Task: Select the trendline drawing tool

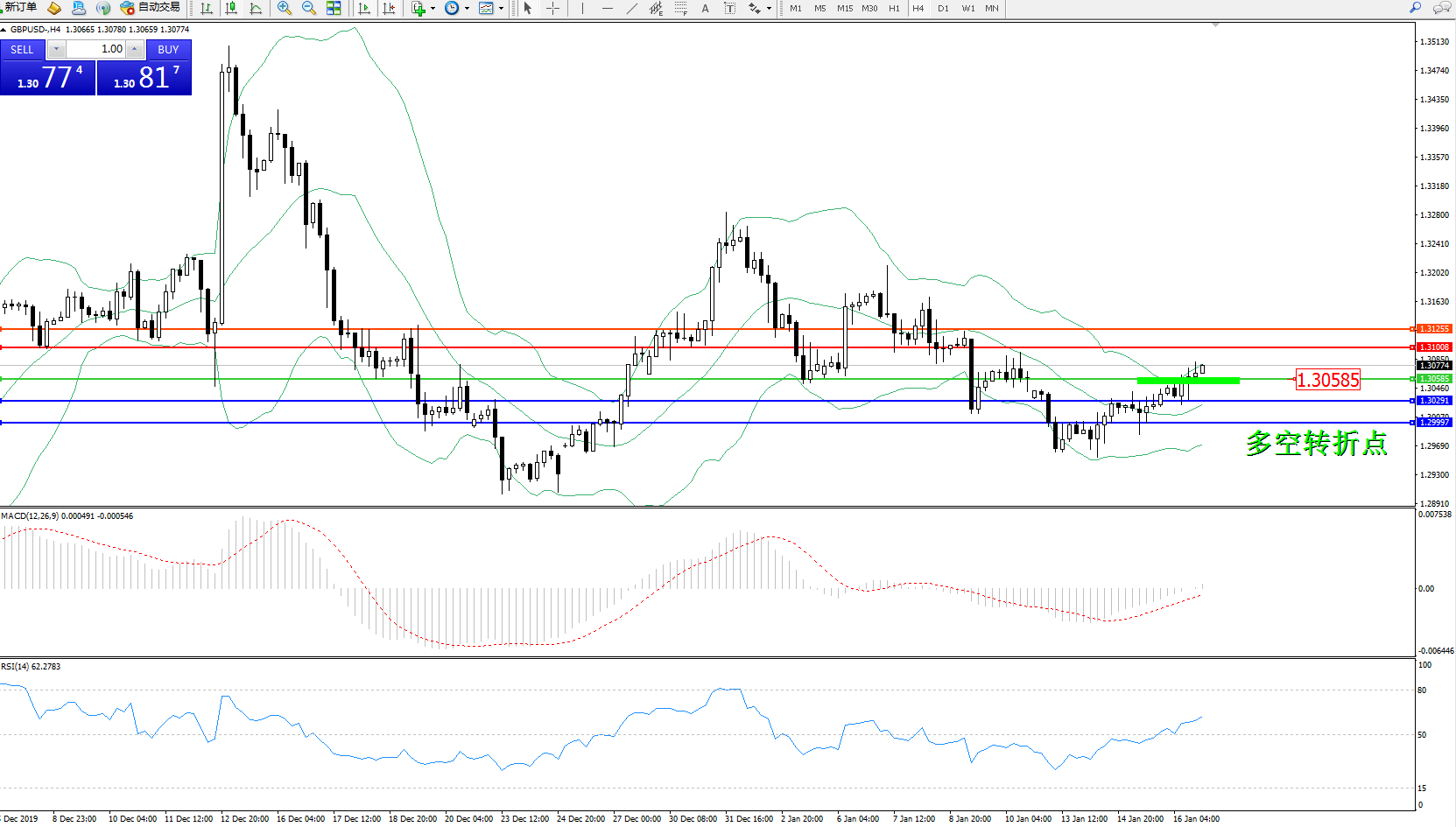Action: coord(632,9)
